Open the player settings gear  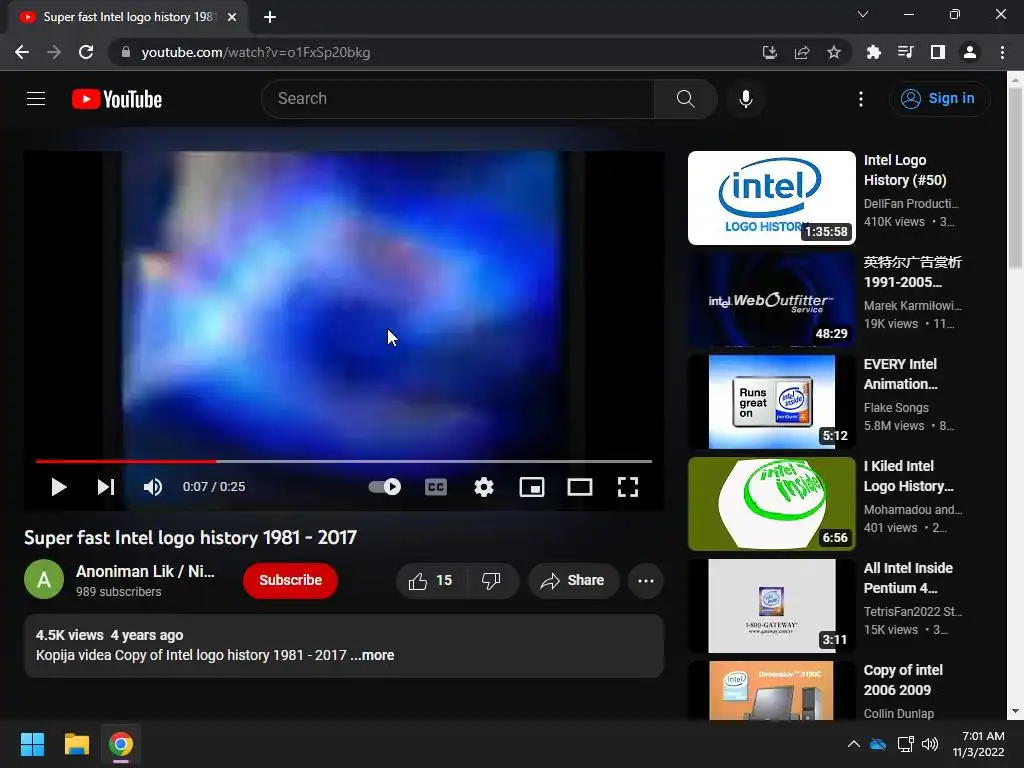484,487
